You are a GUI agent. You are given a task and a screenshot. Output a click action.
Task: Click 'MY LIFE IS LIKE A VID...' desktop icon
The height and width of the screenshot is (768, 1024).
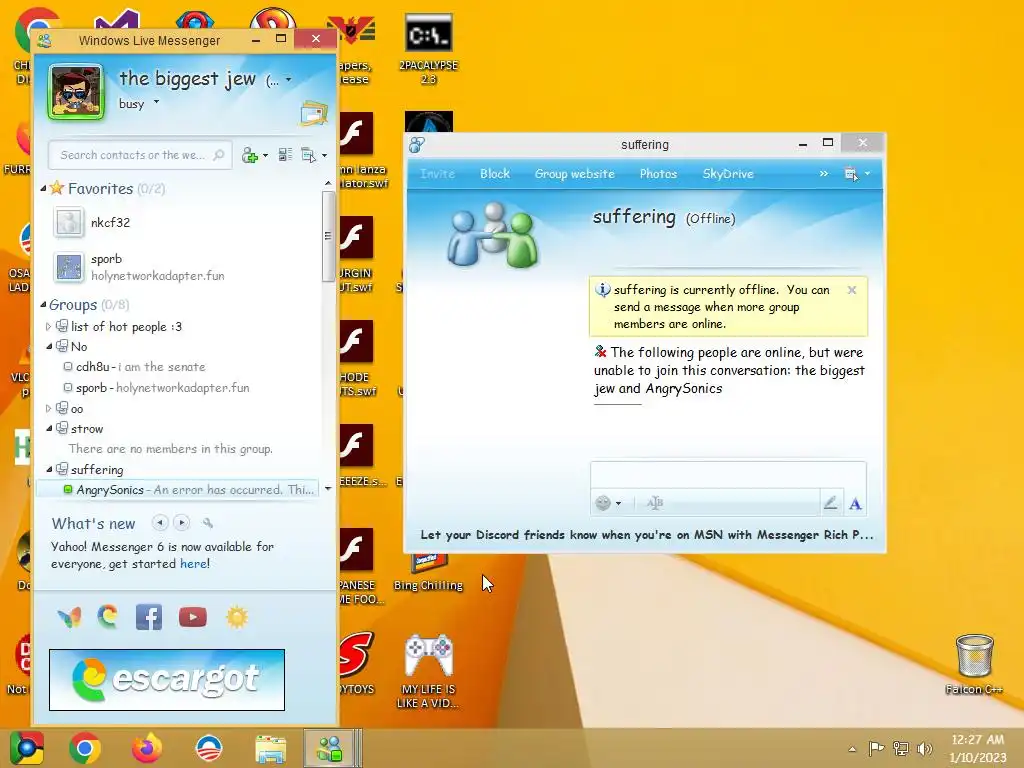(428, 672)
